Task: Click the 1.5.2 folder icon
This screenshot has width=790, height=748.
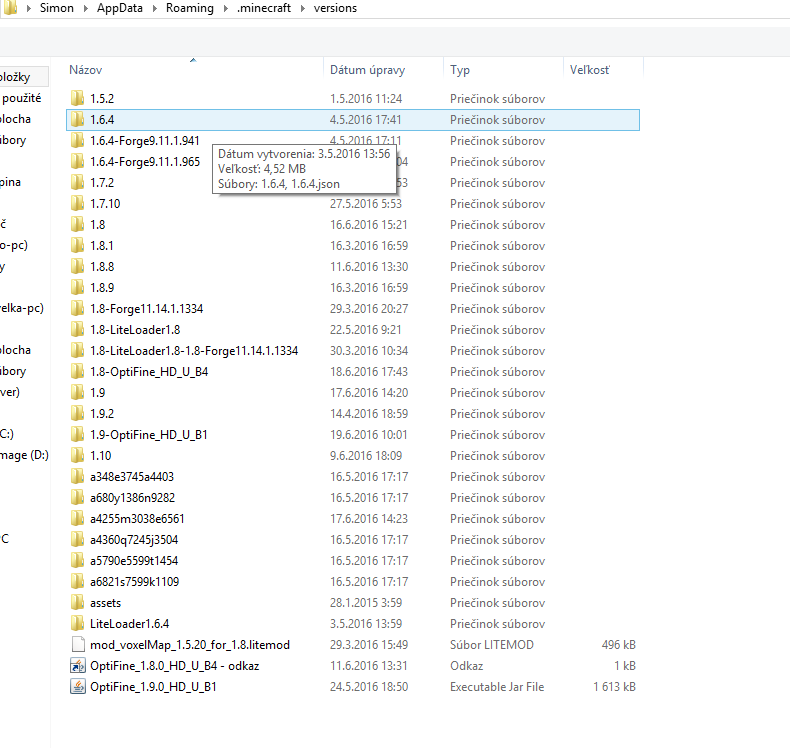Action: 78,99
